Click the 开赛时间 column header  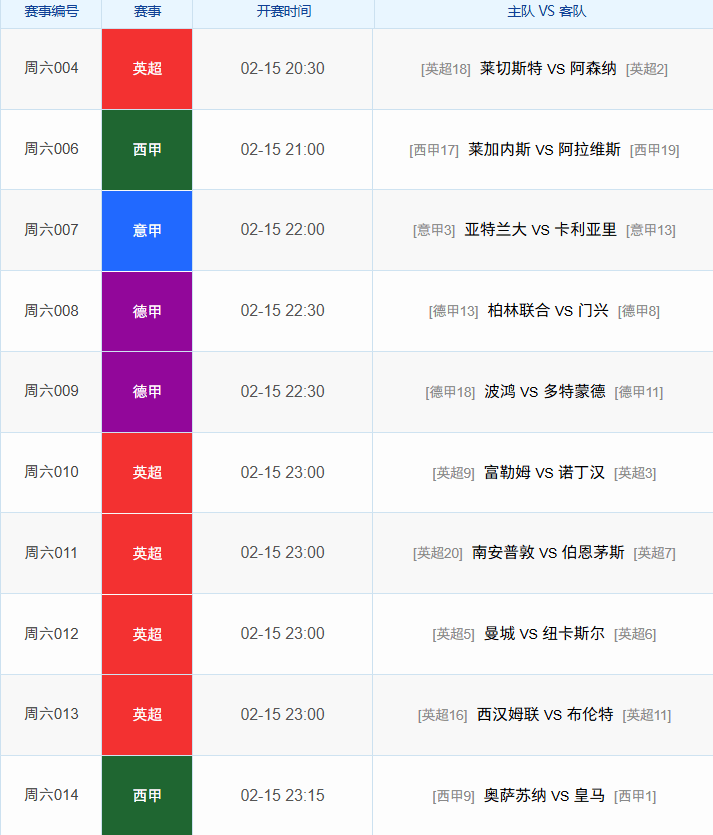[x=283, y=11]
